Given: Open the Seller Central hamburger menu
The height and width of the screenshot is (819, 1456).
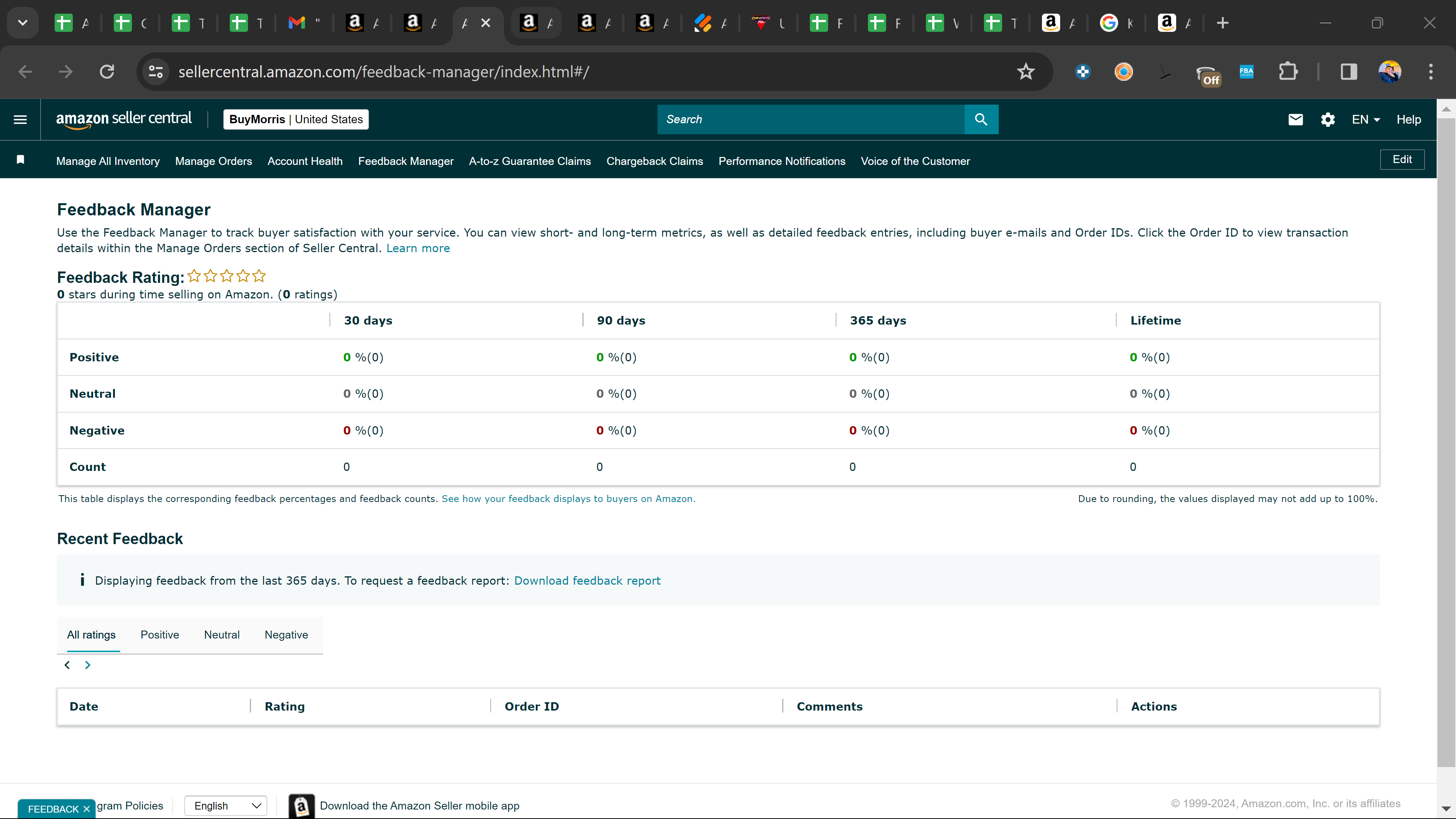Looking at the screenshot, I should [x=20, y=119].
